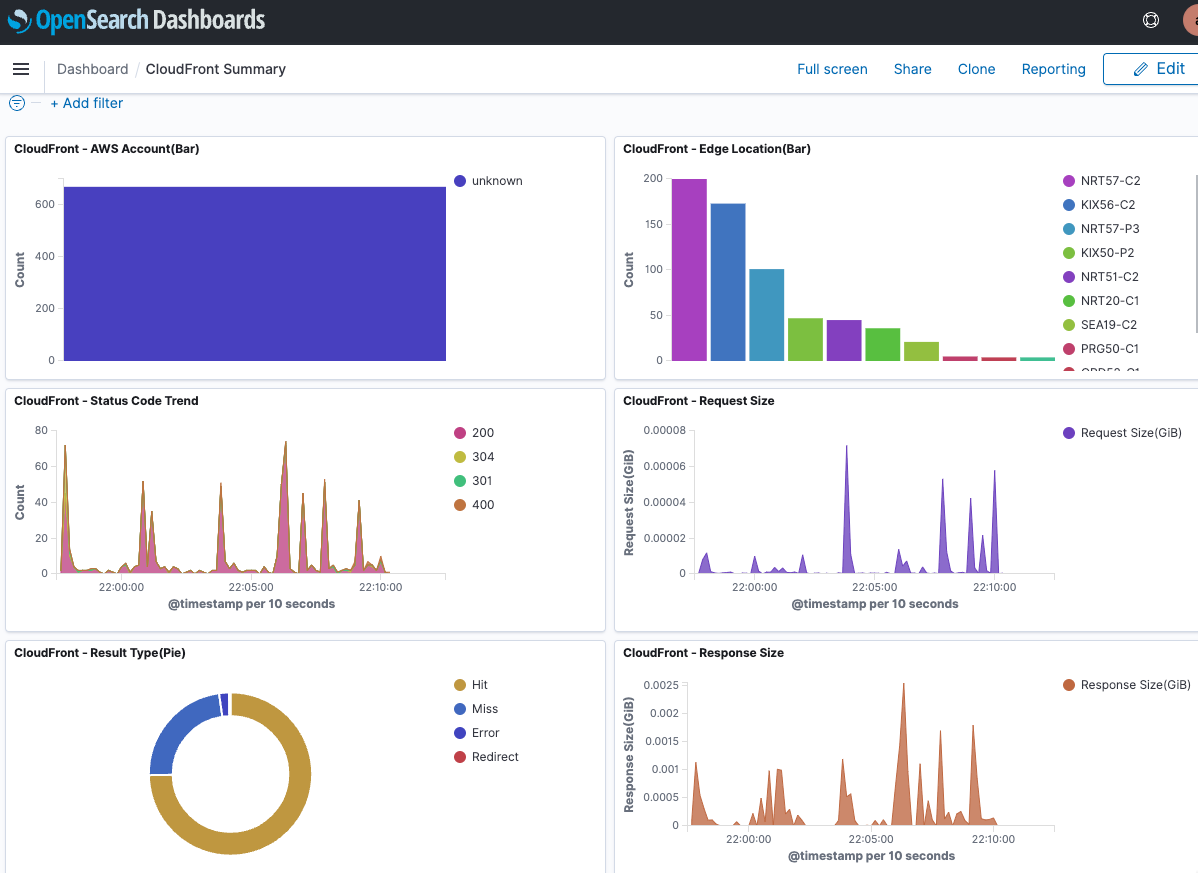Image resolution: width=1198 pixels, height=873 pixels.
Task: Toggle the Response Size(GiB) legend entry
Action: pos(1127,685)
